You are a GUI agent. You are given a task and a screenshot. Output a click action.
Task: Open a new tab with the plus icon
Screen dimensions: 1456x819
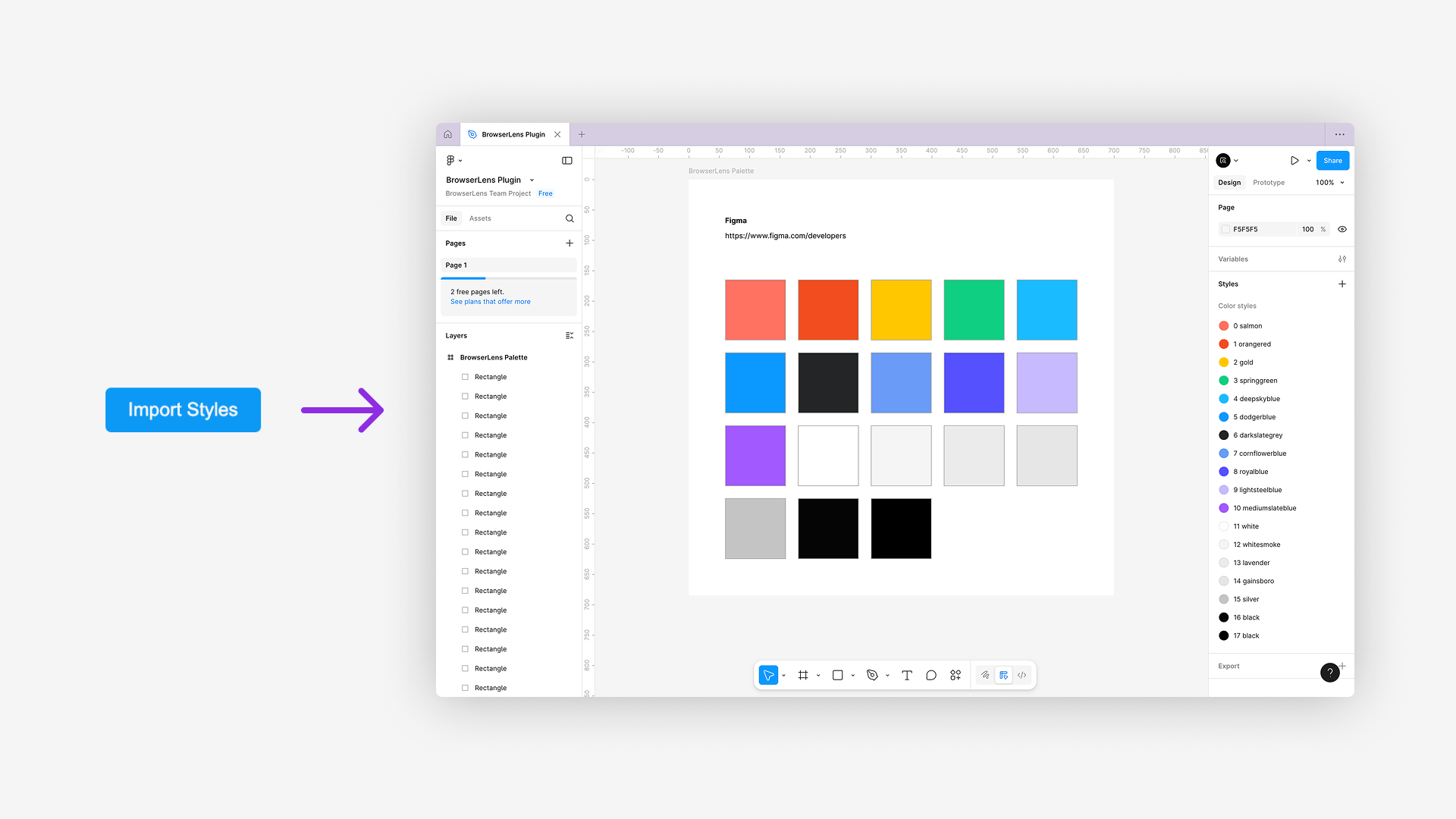(582, 134)
